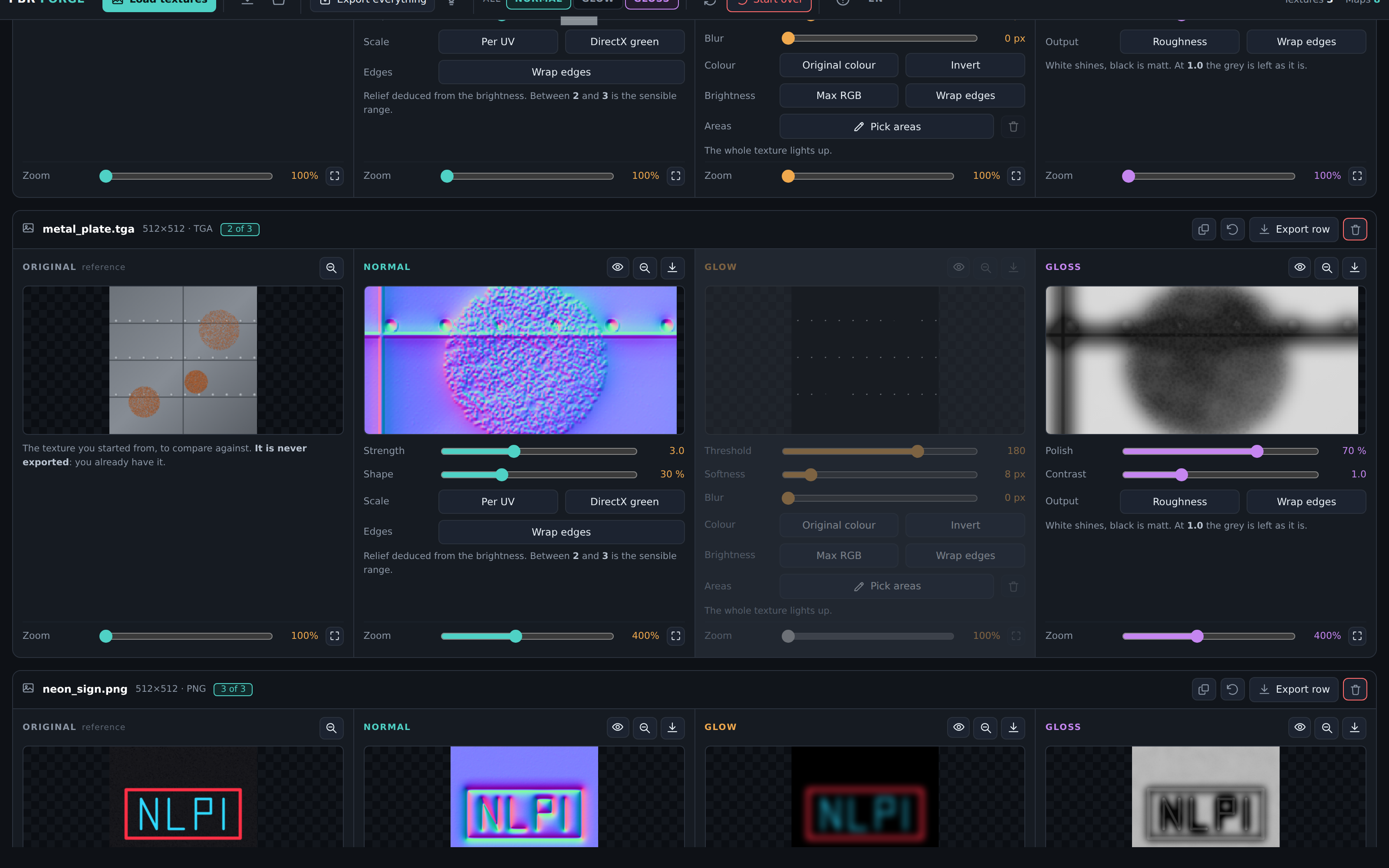Open magnifier for metal_plate Gloss map
Image resolution: width=1389 pixels, height=868 pixels.
(1327, 267)
